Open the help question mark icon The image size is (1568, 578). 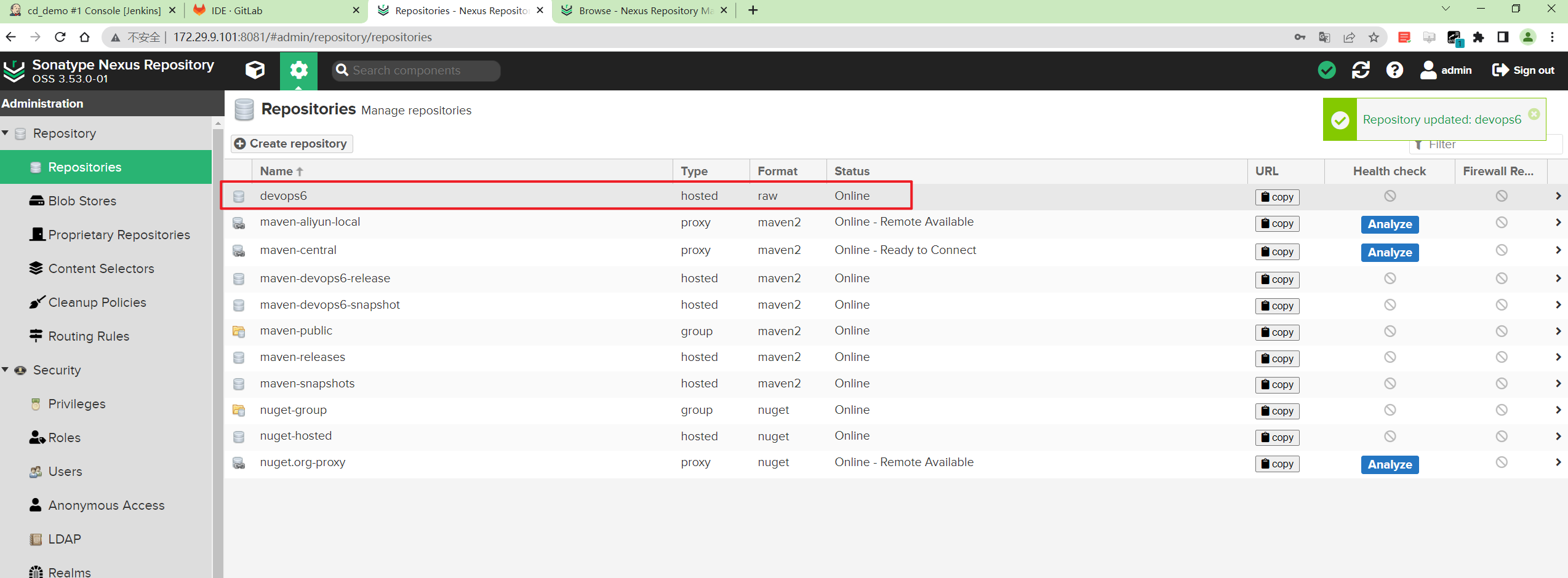pos(1394,70)
